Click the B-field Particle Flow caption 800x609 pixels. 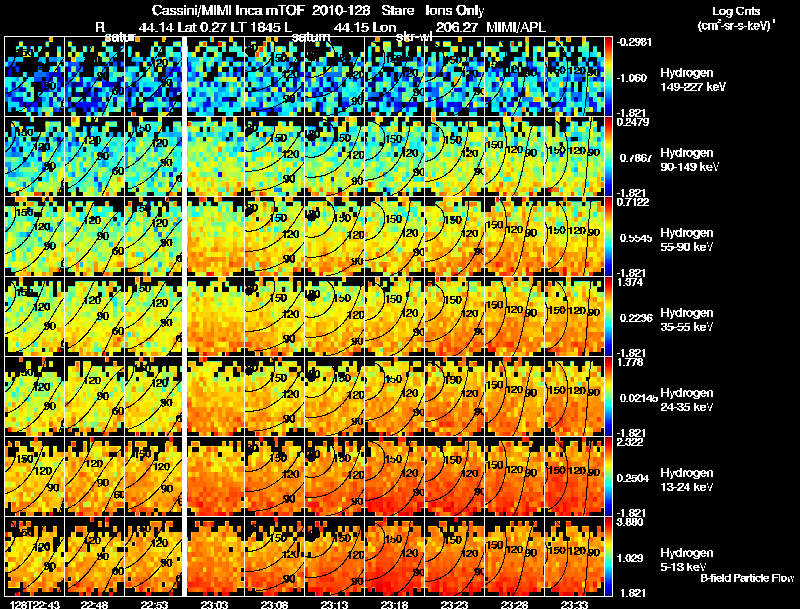pos(747,578)
